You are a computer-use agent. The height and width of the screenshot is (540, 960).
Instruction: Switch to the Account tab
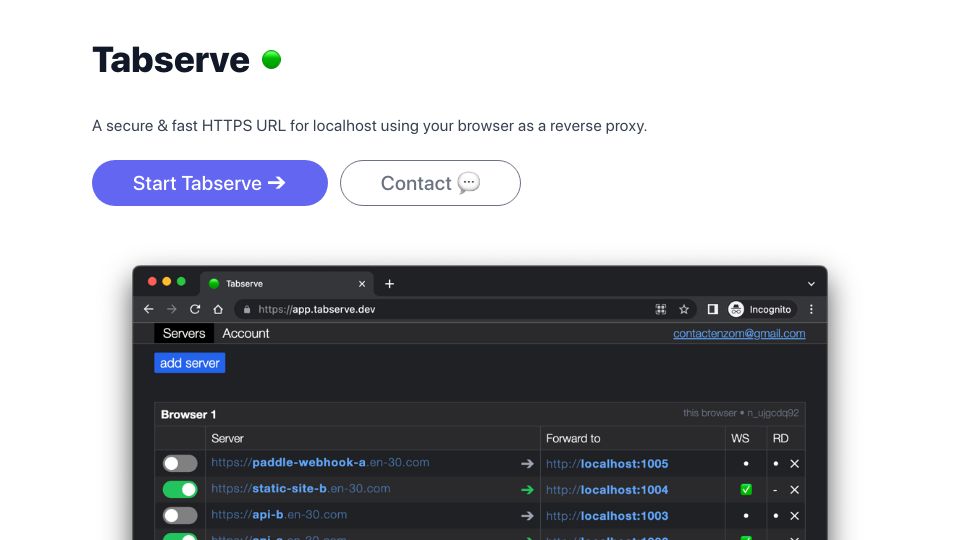click(246, 333)
